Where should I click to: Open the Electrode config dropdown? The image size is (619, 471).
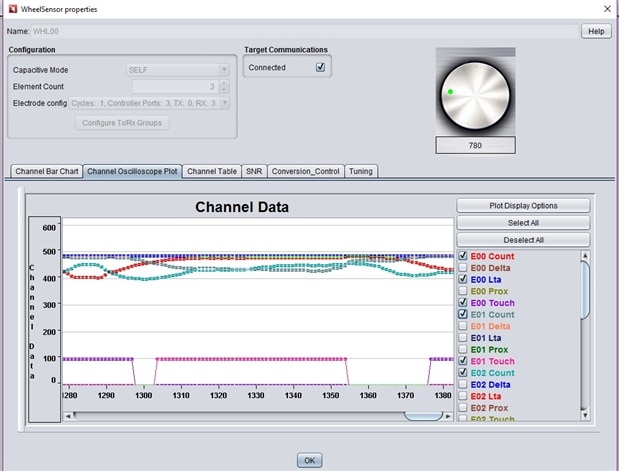tap(225, 102)
